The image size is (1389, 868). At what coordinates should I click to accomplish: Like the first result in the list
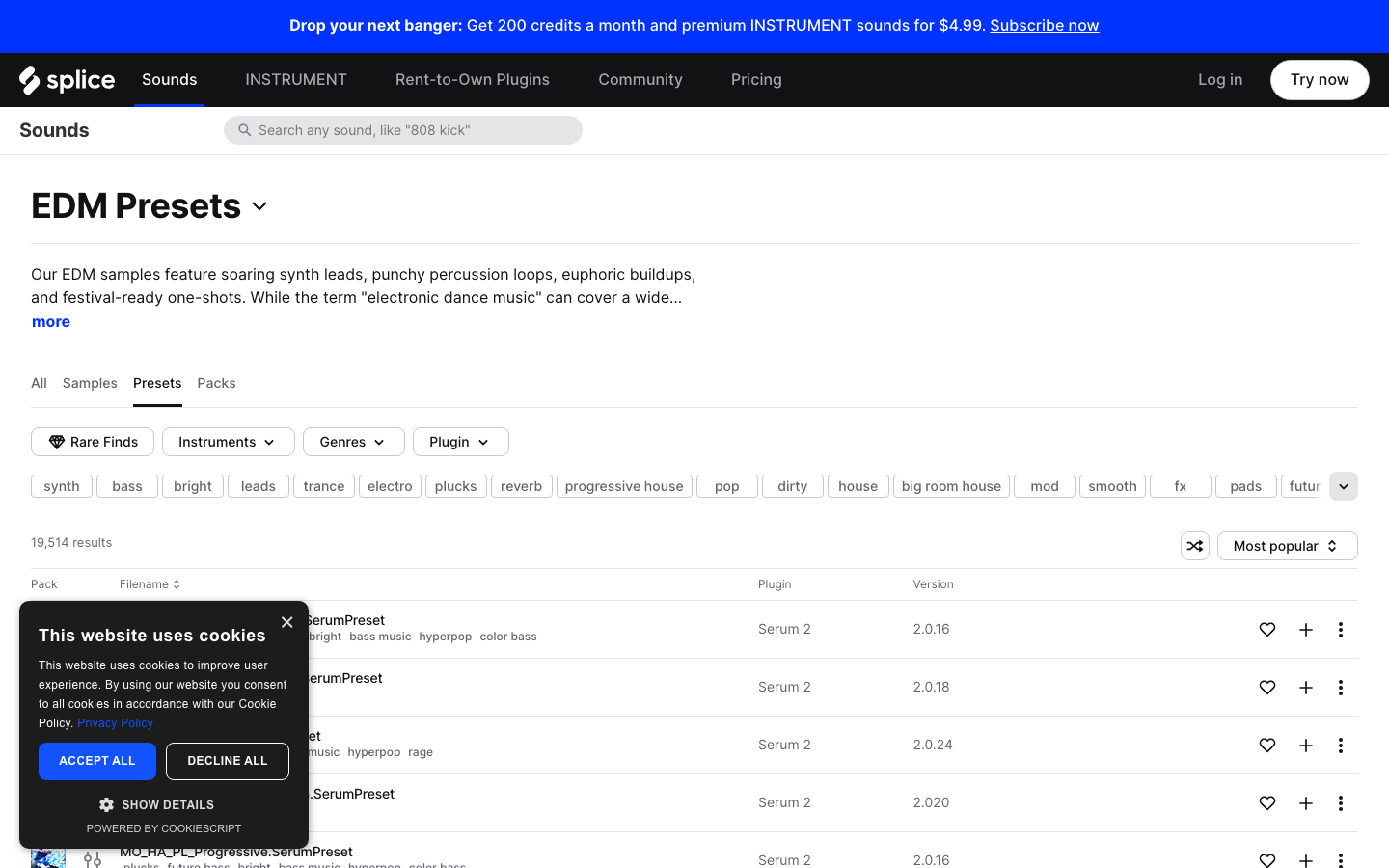click(x=1267, y=630)
